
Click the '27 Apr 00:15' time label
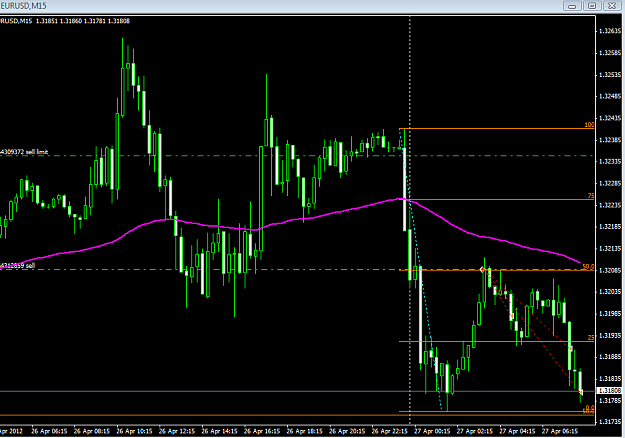point(432,431)
